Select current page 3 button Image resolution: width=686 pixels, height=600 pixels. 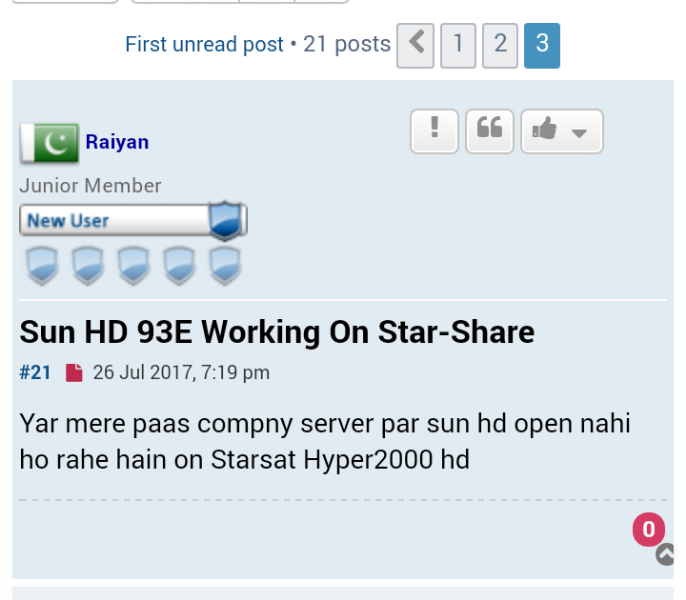pos(542,46)
